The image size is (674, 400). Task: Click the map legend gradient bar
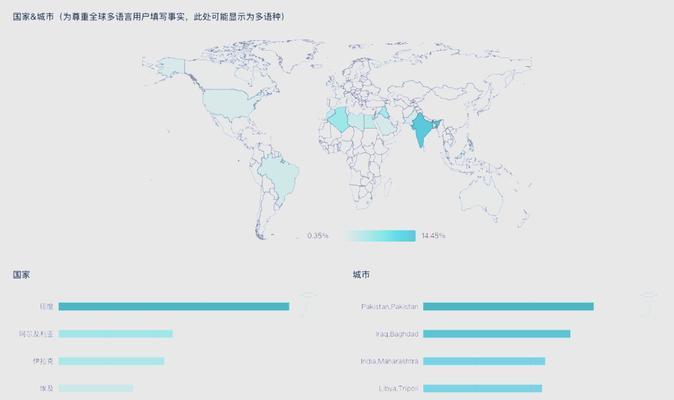pos(380,235)
